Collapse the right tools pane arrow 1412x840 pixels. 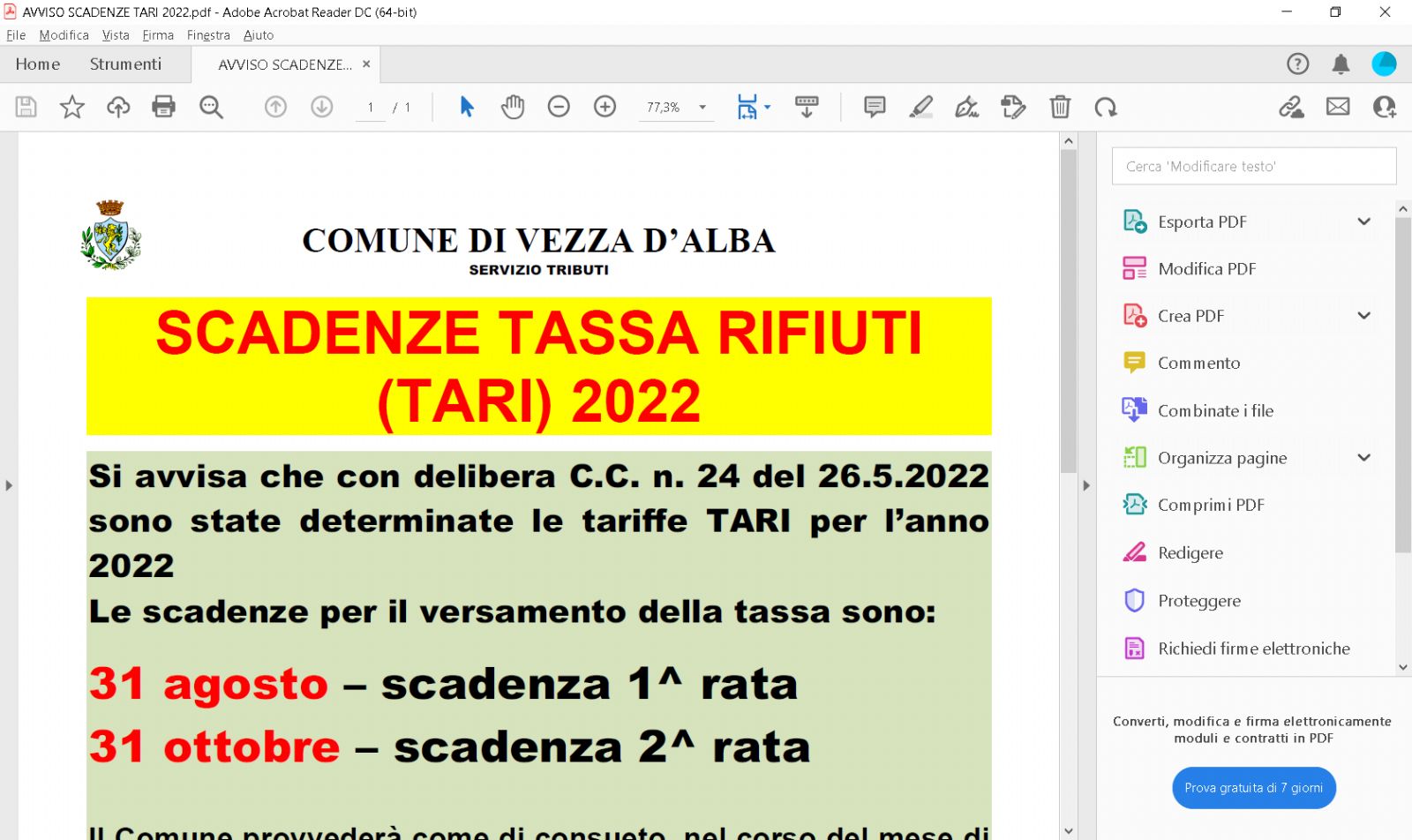pos(1086,485)
